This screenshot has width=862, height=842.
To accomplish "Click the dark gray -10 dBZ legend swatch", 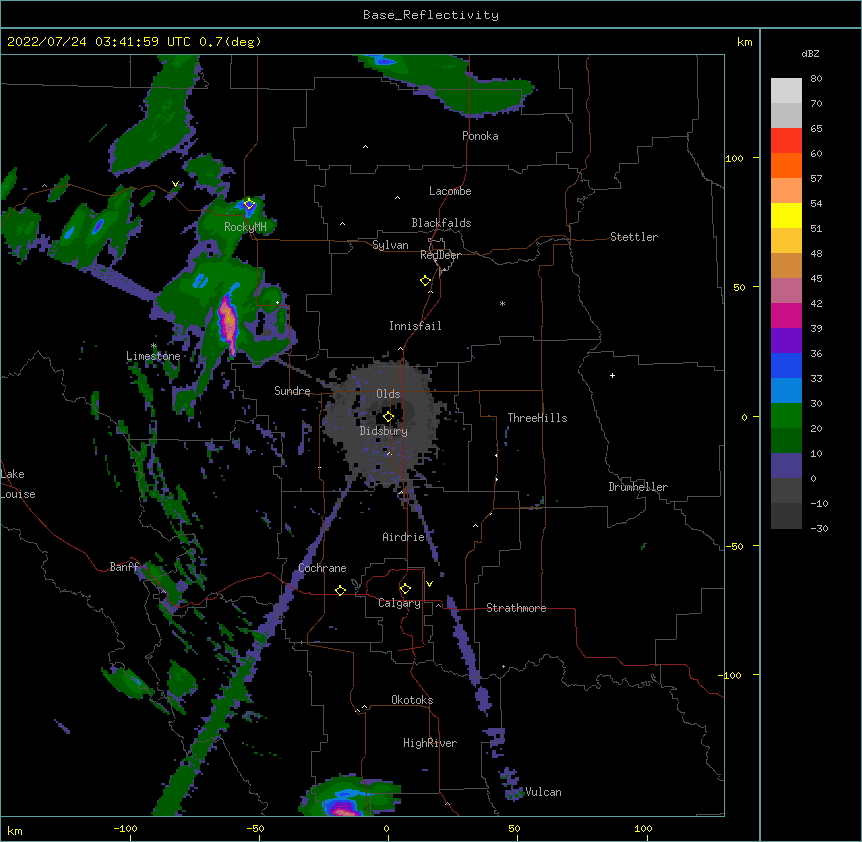I will 786,516.
